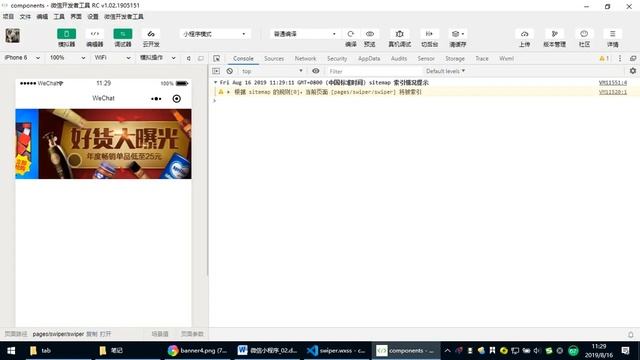Click the devtools dock side icon

tap(633, 59)
